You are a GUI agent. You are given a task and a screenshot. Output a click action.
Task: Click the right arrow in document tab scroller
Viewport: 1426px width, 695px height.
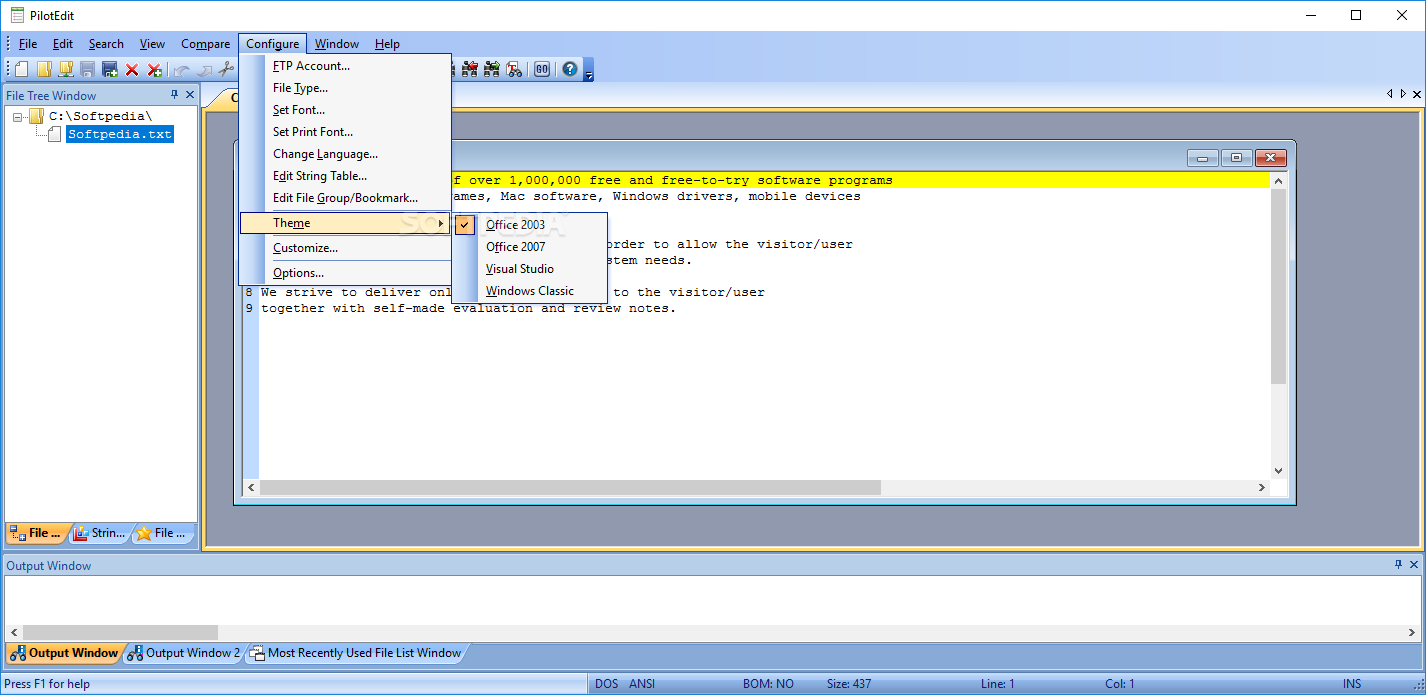tap(1403, 94)
